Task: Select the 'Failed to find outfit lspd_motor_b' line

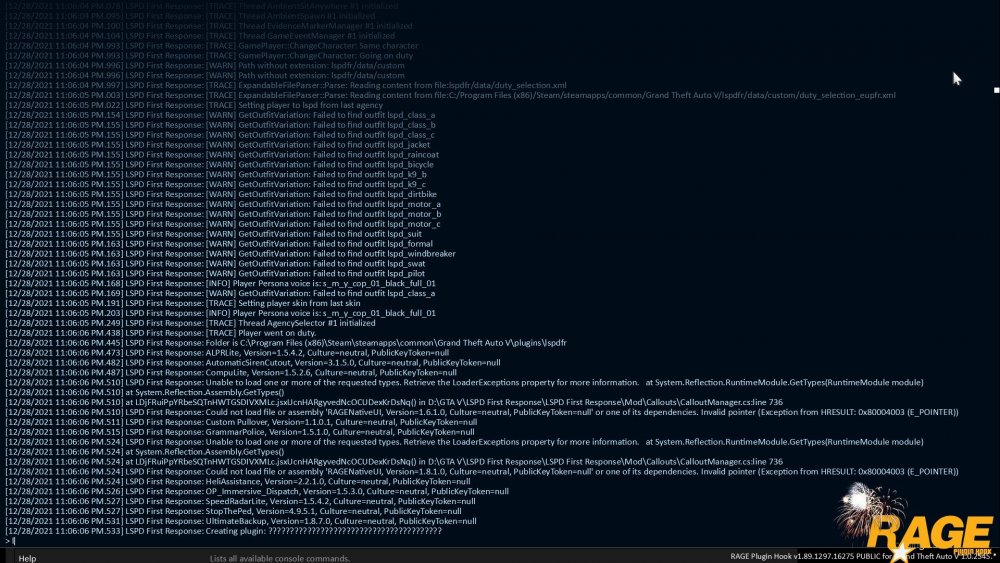Action: pos(223,214)
